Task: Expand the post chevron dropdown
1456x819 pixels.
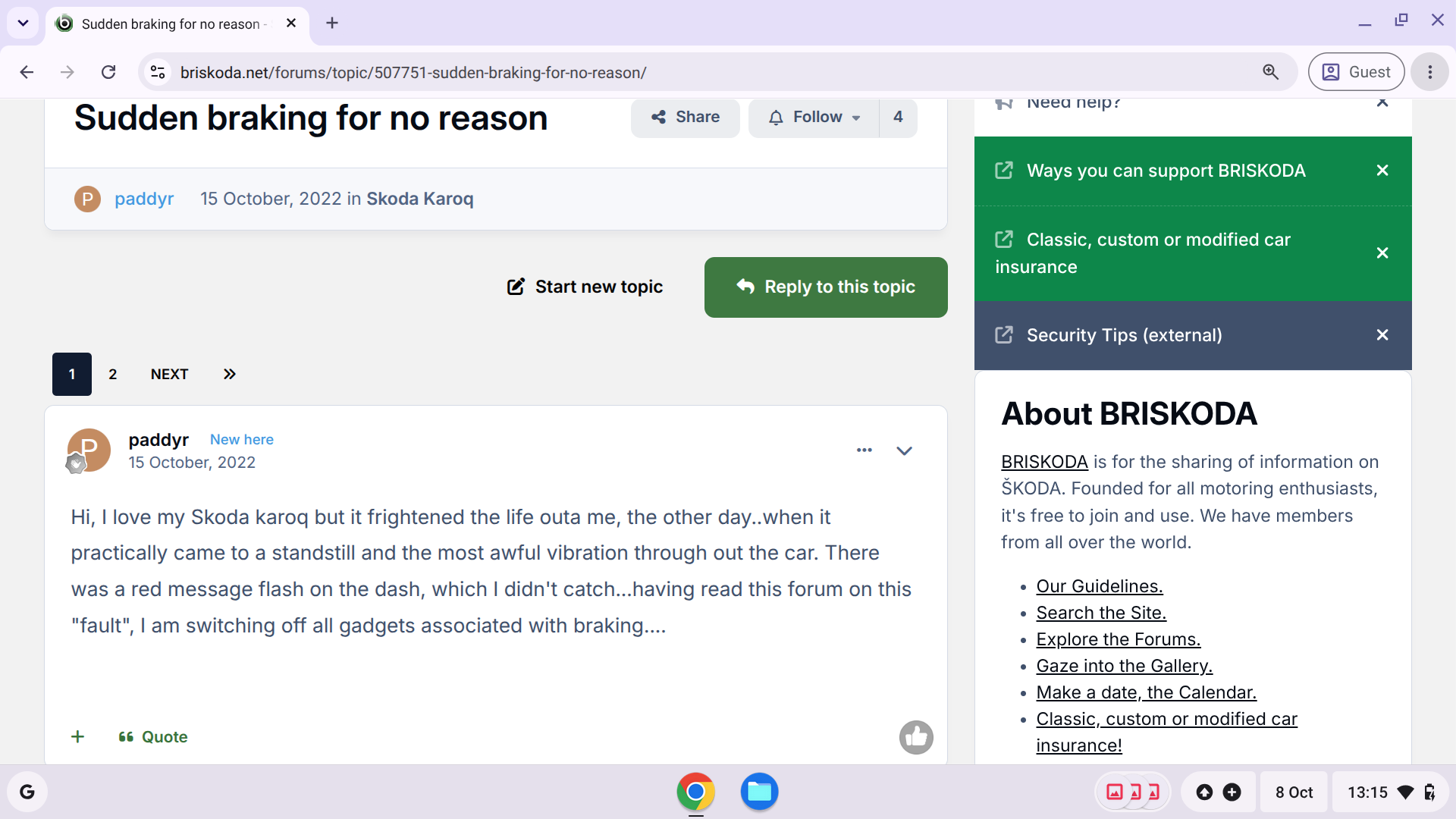Action: coord(904,450)
